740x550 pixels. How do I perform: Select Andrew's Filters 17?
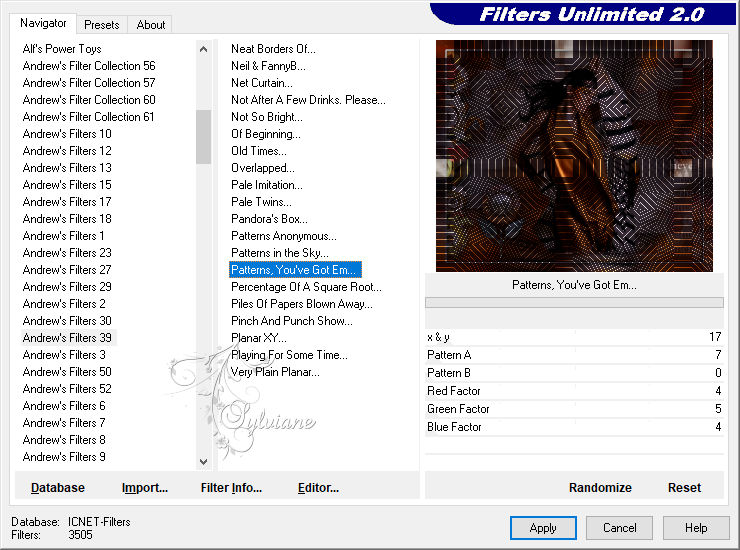point(67,202)
